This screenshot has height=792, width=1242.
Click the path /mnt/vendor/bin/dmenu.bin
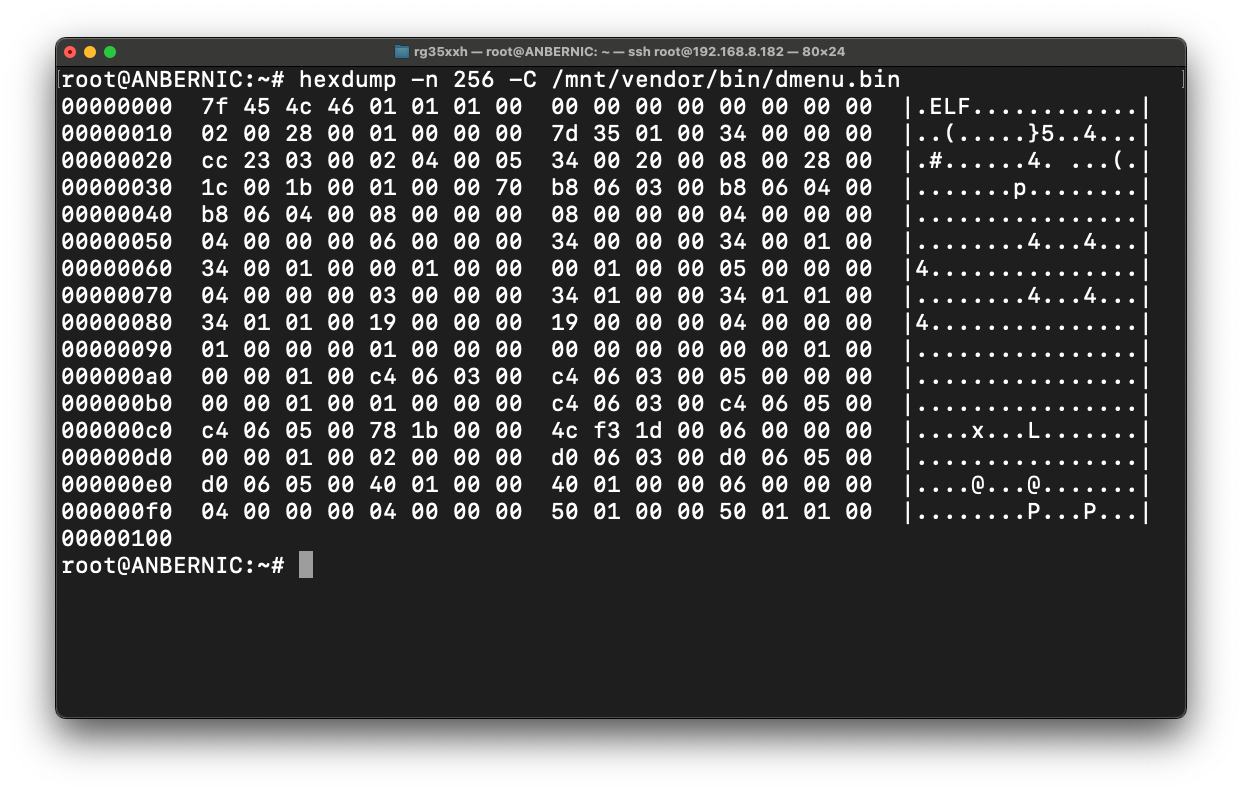pyautogui.click(x=725, y=79)
